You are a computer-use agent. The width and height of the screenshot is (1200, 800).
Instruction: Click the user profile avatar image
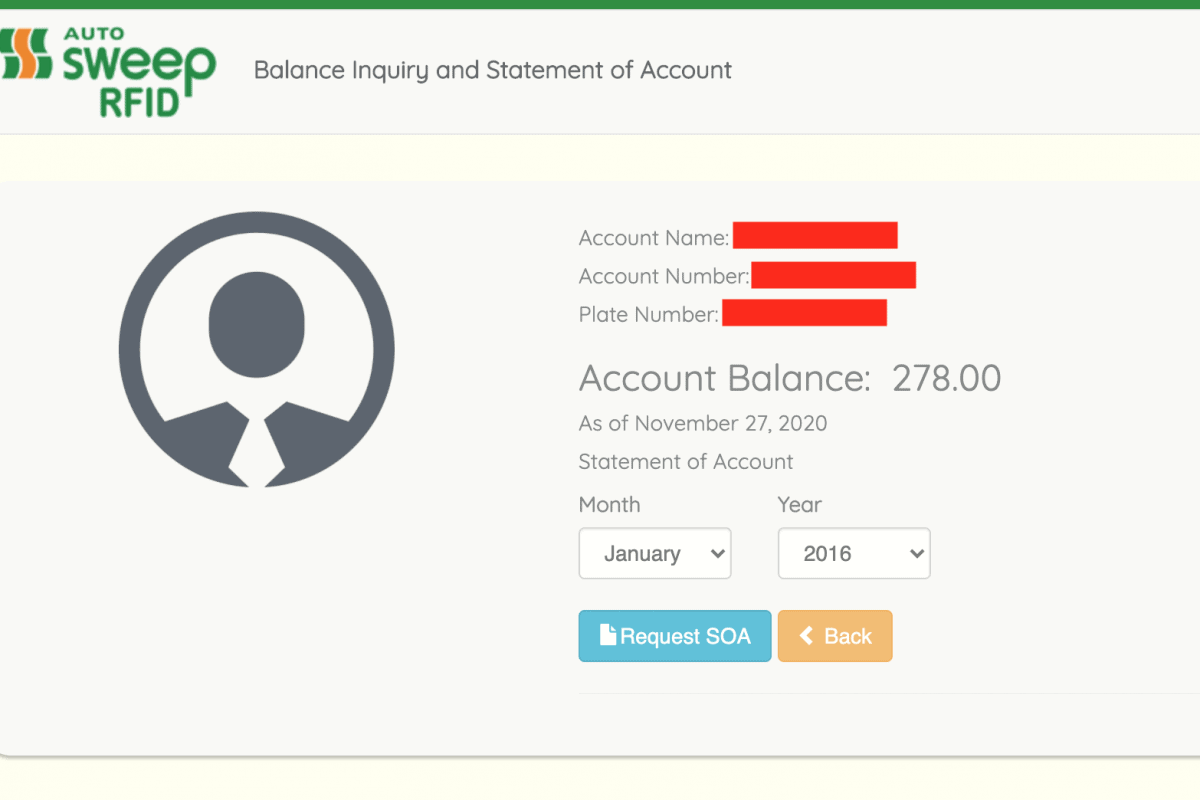(x=256, y=350)
